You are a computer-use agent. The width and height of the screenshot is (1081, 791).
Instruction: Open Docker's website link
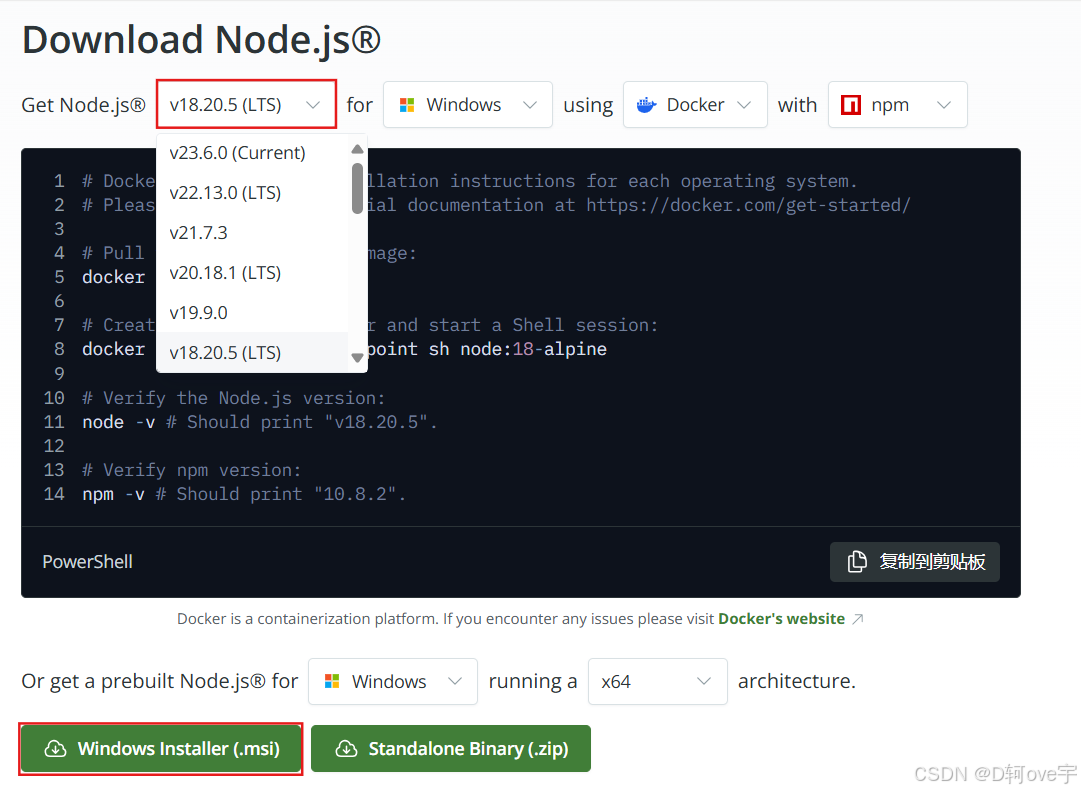click(x=781, y=619)
